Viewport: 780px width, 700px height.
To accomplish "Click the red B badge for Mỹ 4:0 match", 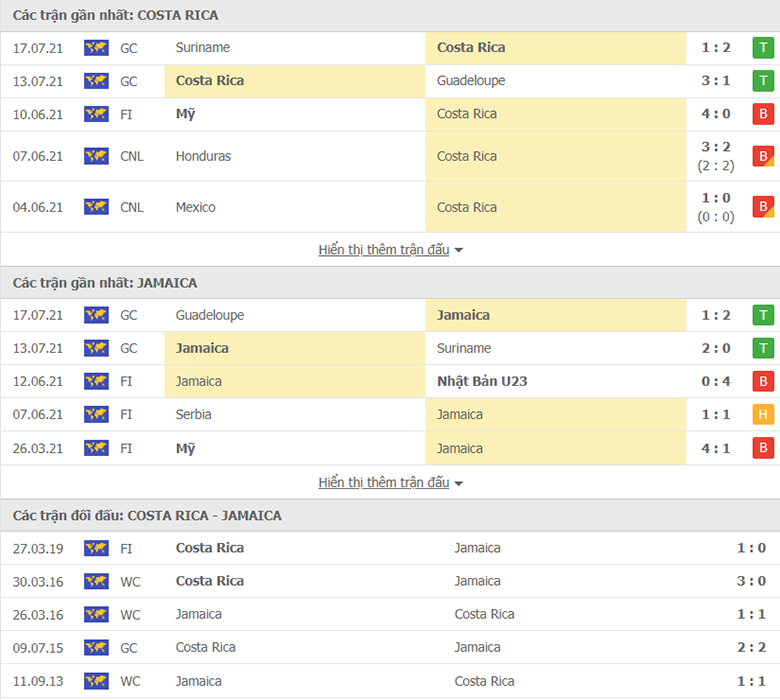I will [763, 114].
